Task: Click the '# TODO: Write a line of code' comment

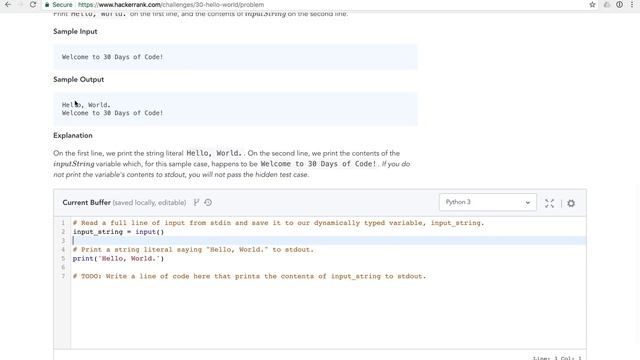Action: tap(249, 276)
